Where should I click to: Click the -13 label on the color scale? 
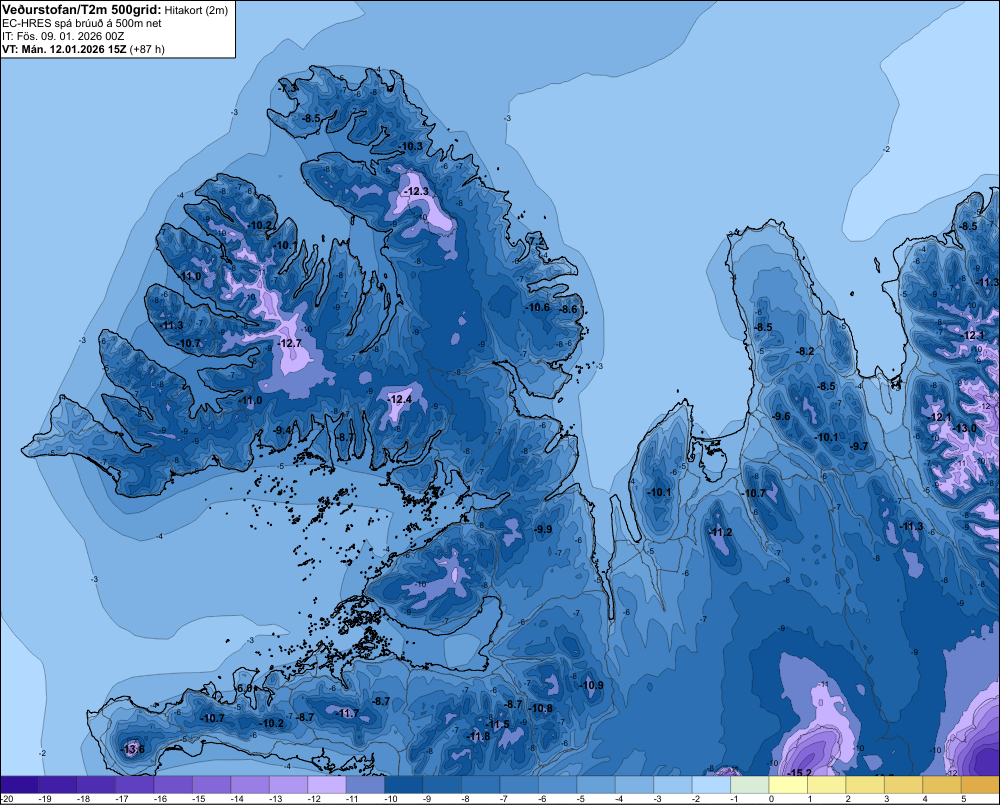point(274,799)
